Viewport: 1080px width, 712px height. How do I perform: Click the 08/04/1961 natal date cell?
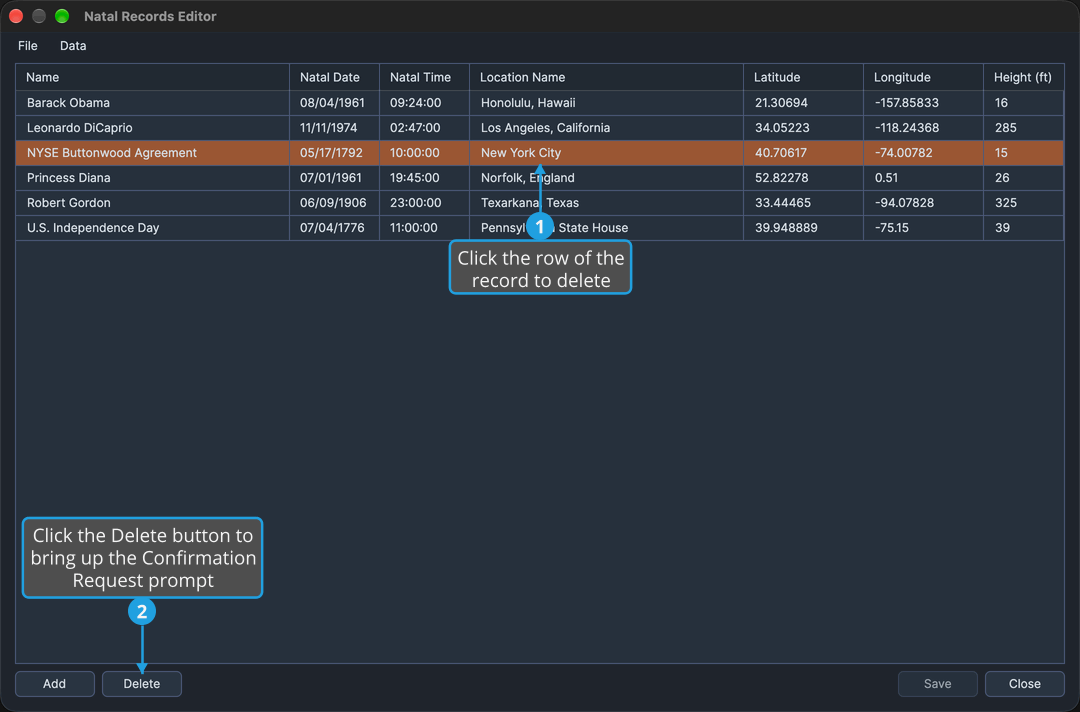point(334,103)
